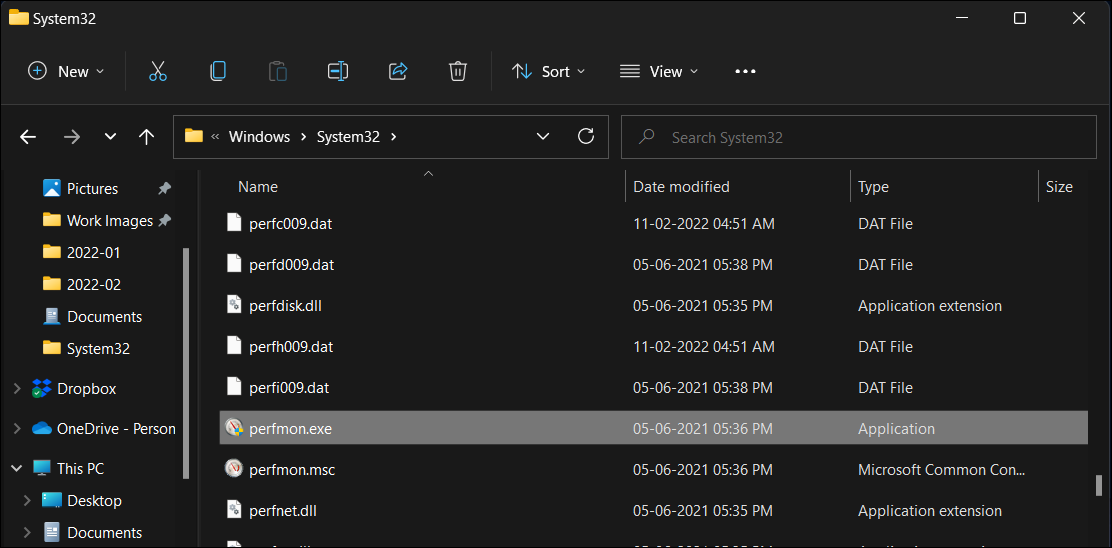The image size is (1112, 548).
Task: Show recent locations dropdown arrow
Action: [x=110, y=137]
